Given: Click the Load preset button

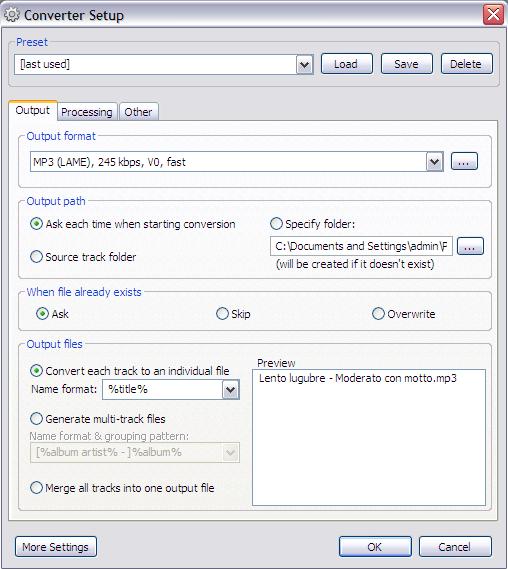Looking at the screenshot, I should coord(347,64).
